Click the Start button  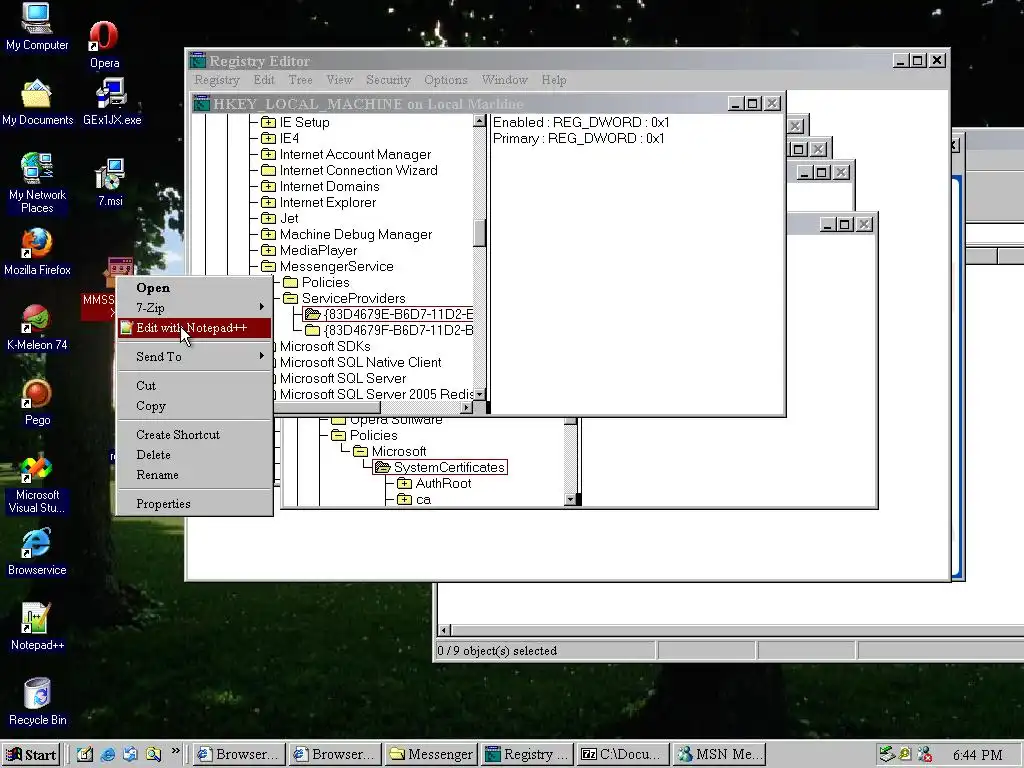click(31, 754)
